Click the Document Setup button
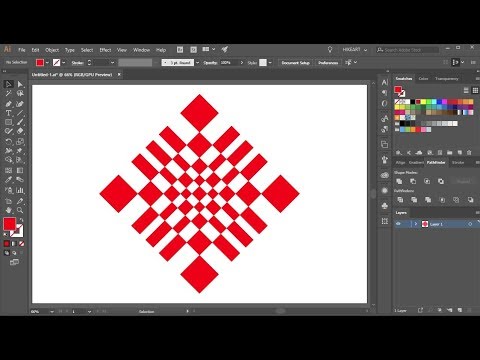 (x=296, y=62)
